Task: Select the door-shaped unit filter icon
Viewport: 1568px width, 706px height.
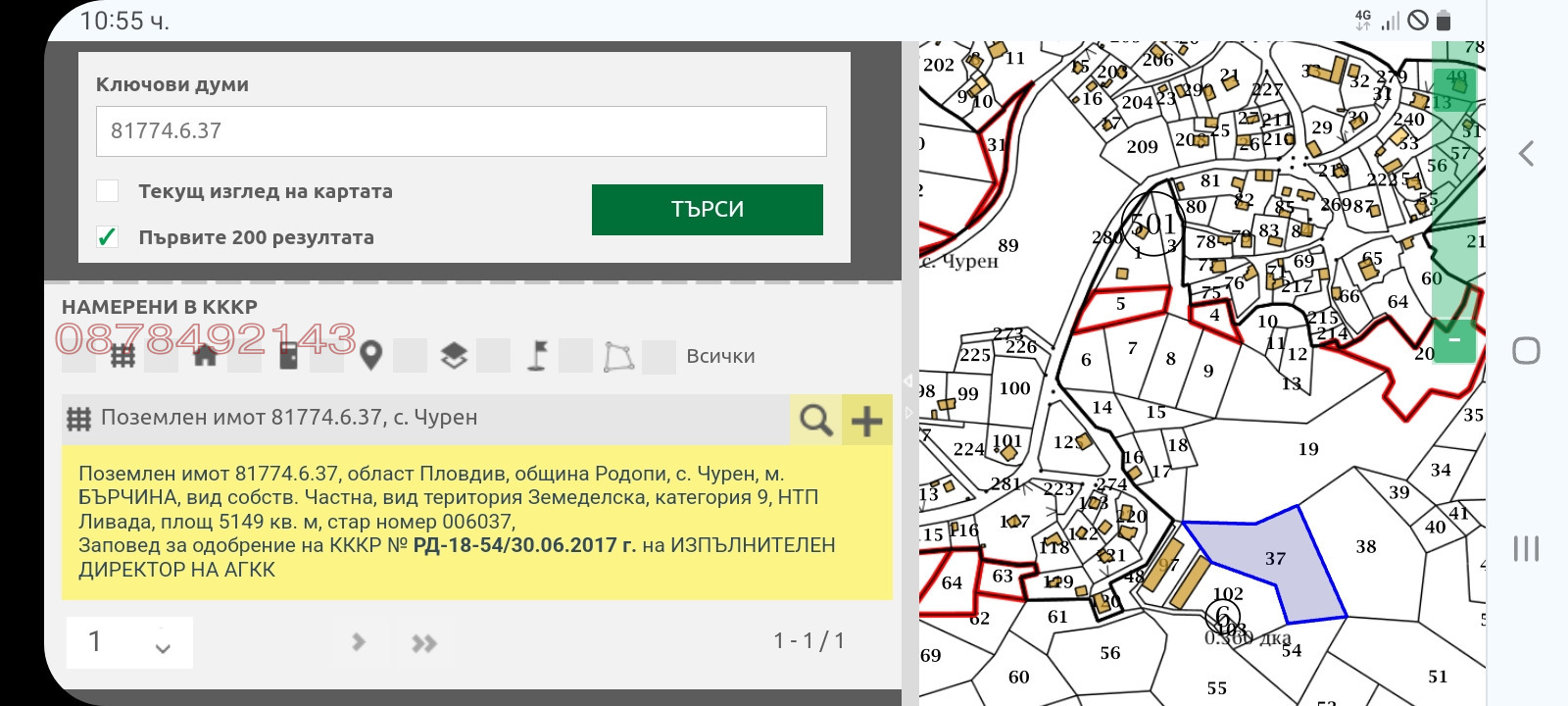Action: [287, 356]
